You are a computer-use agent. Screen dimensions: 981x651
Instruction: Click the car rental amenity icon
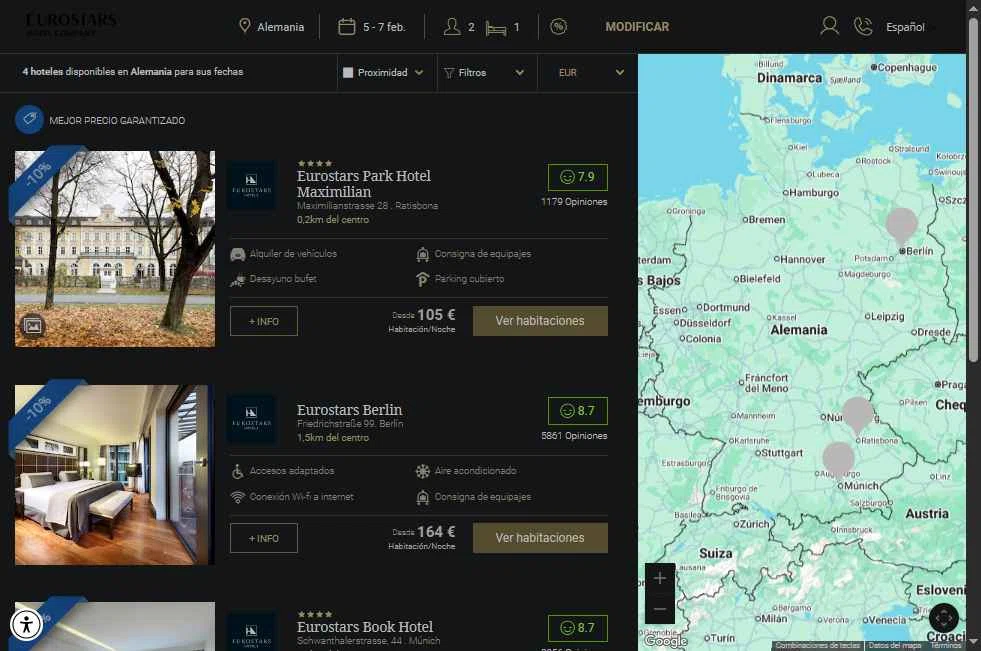[x=238, y=255]
